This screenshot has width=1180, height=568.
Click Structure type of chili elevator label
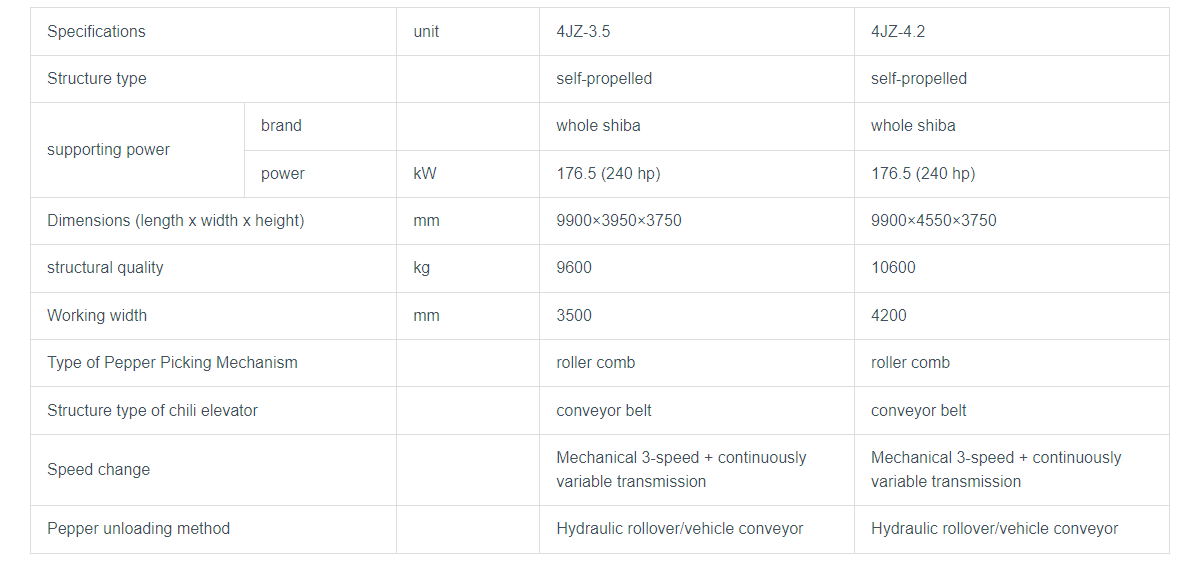click(152, 411)
